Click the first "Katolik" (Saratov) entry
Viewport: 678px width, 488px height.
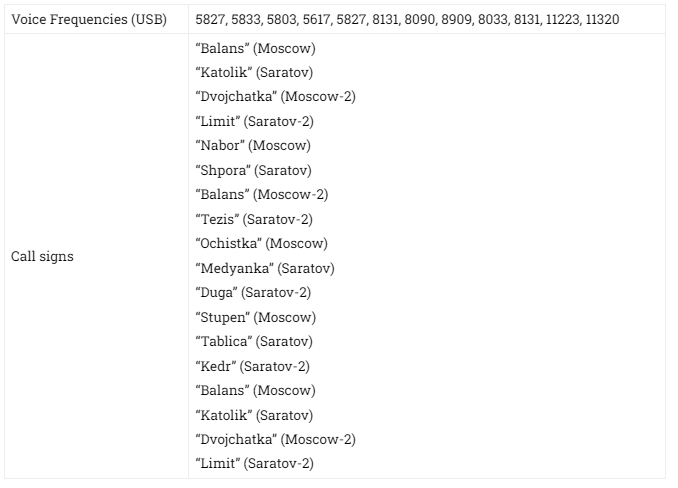click(x=254, y=72)
